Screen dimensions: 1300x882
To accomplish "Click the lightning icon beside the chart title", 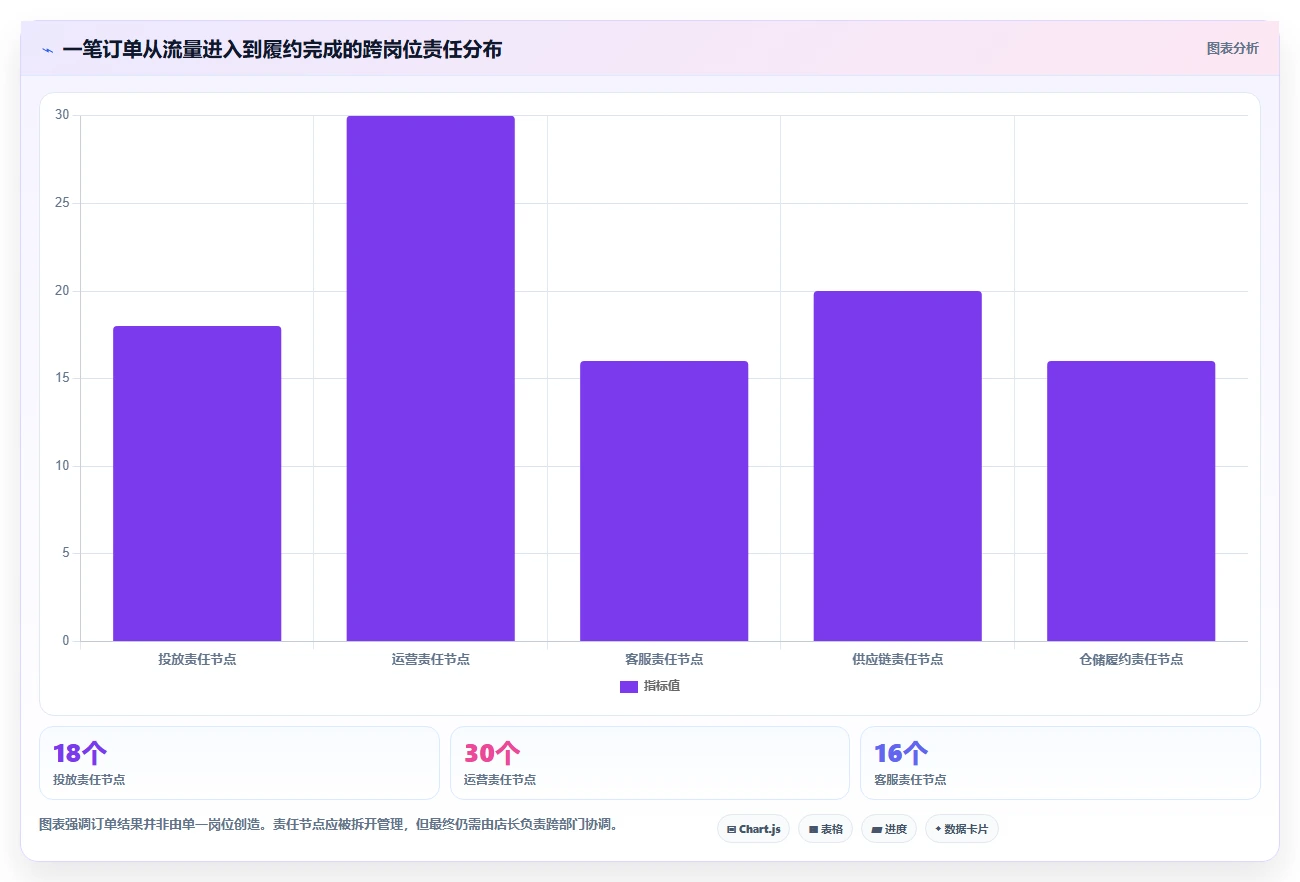I will (x=47, y=50).
